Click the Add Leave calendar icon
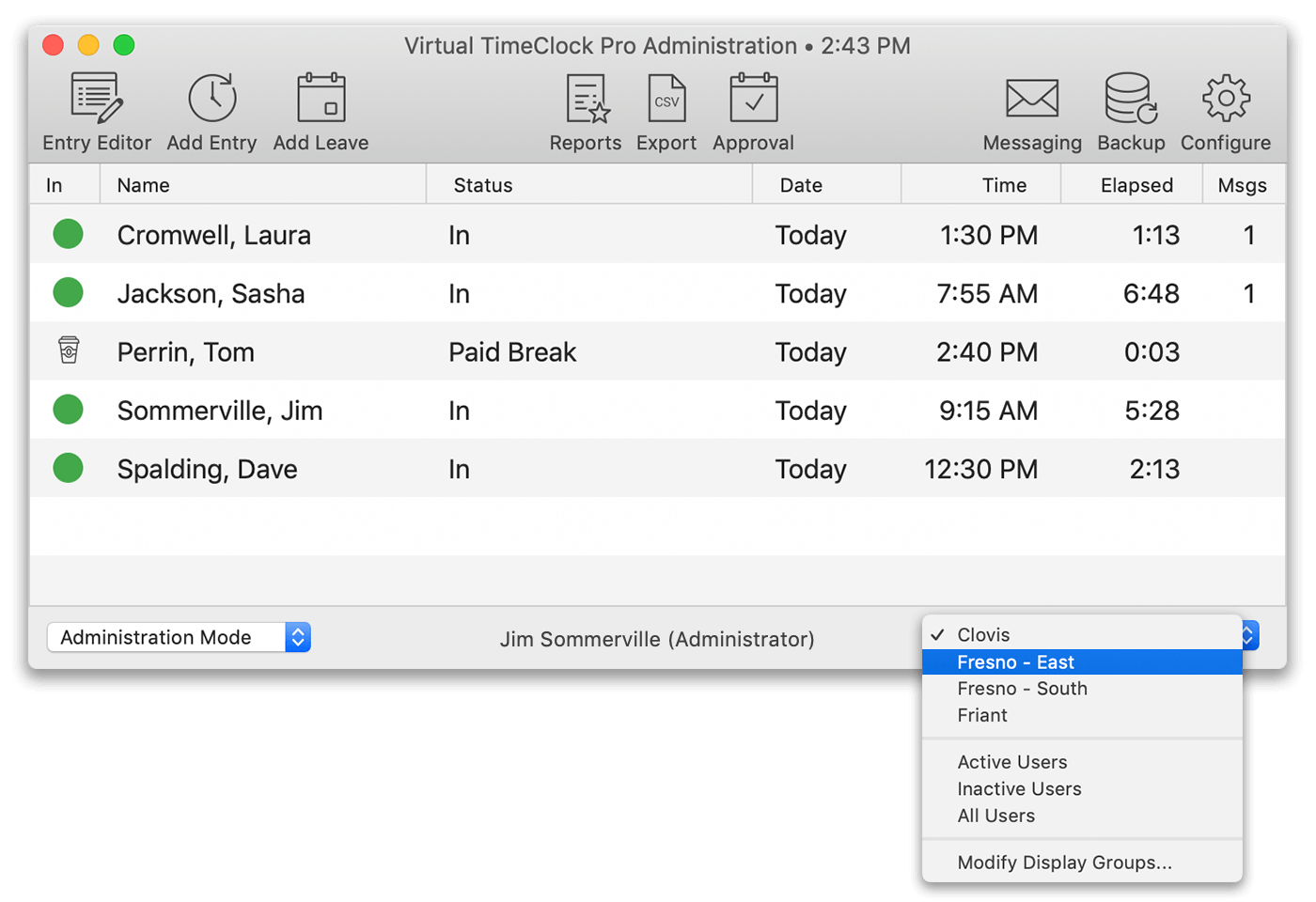Screen dimensions: 1316x902 click(321, 98)
